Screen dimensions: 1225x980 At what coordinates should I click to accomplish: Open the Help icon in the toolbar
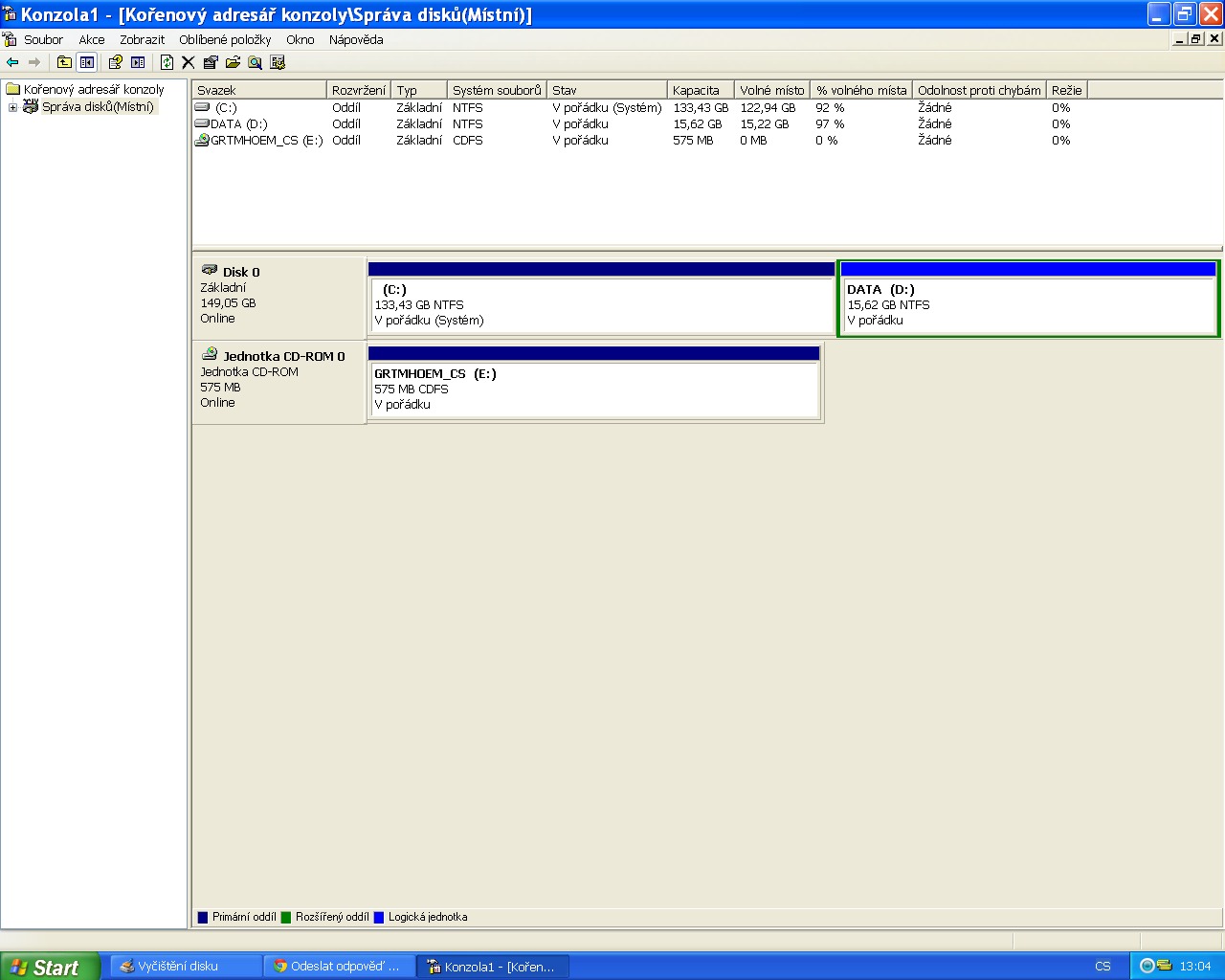(x=116, y=62)
